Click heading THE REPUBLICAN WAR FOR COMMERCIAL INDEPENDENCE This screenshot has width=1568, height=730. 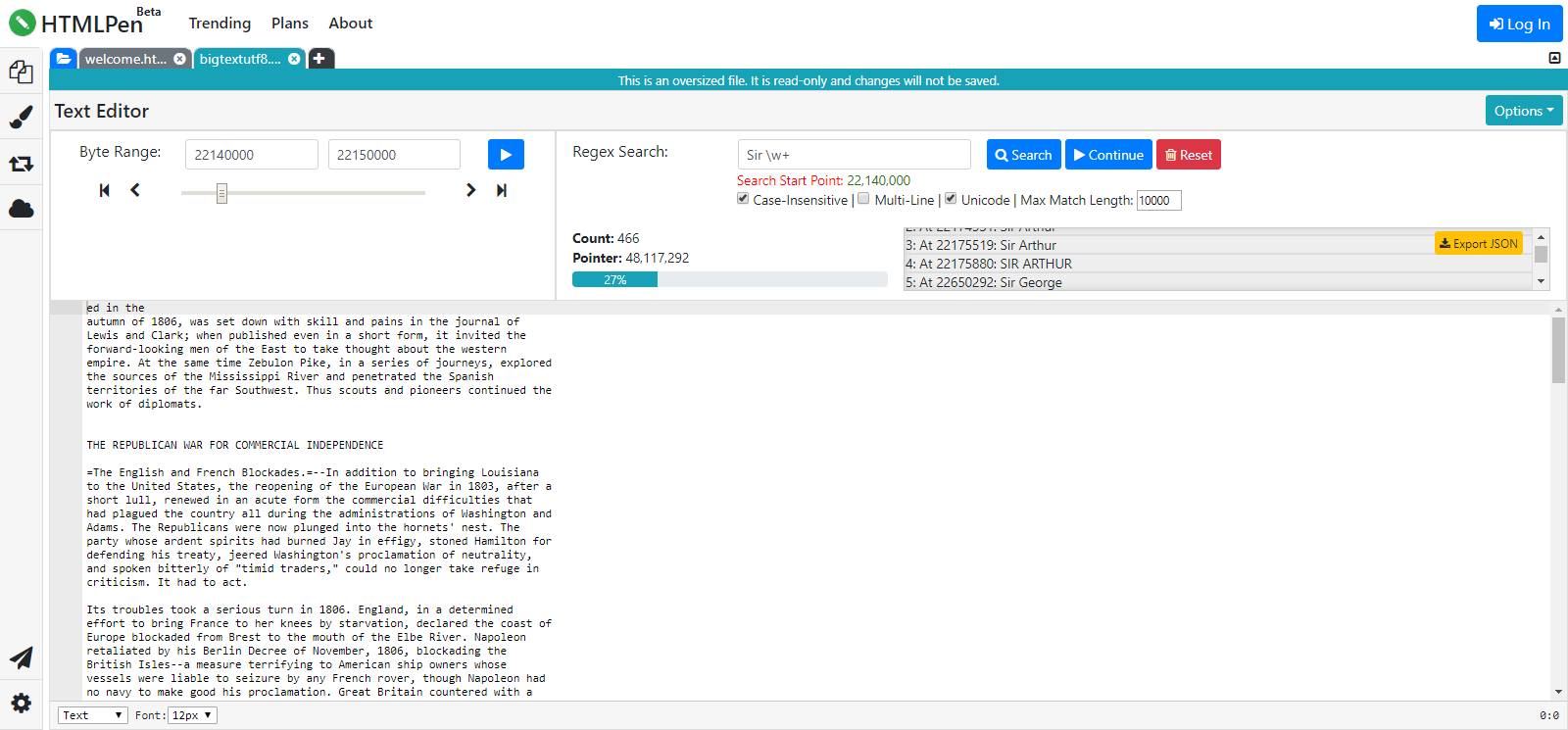tap(235, 445)
